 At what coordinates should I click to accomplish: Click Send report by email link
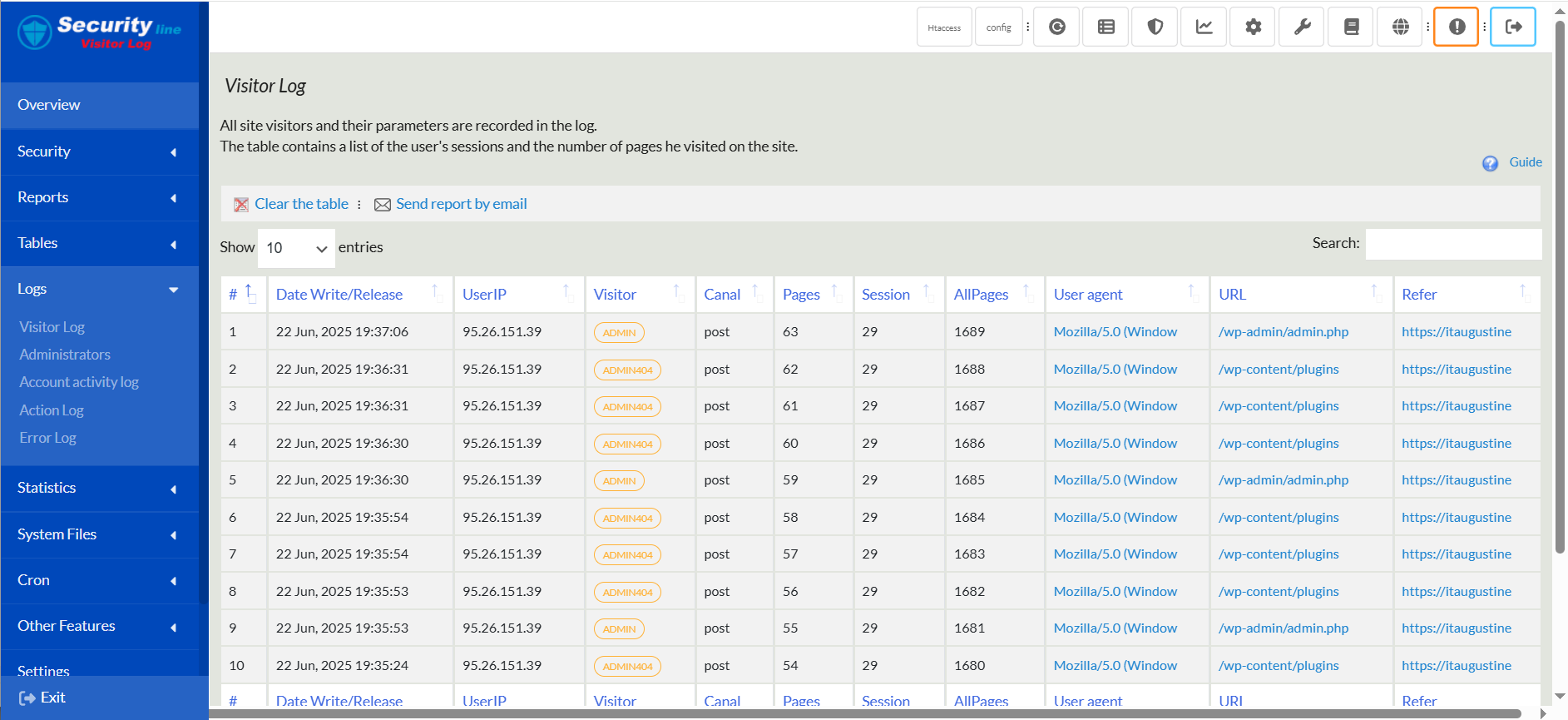click(461, 204)
